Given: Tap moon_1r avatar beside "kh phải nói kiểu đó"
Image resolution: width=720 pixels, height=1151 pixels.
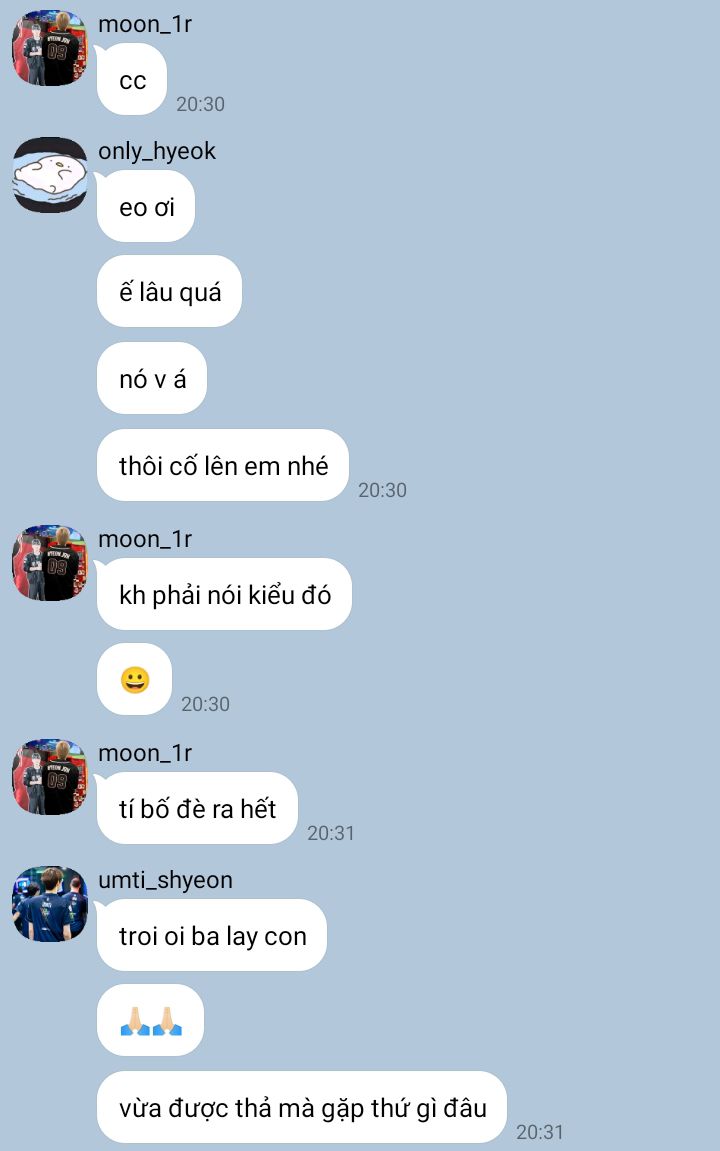Looking at the screenshot, I should [x=50, y=563].
